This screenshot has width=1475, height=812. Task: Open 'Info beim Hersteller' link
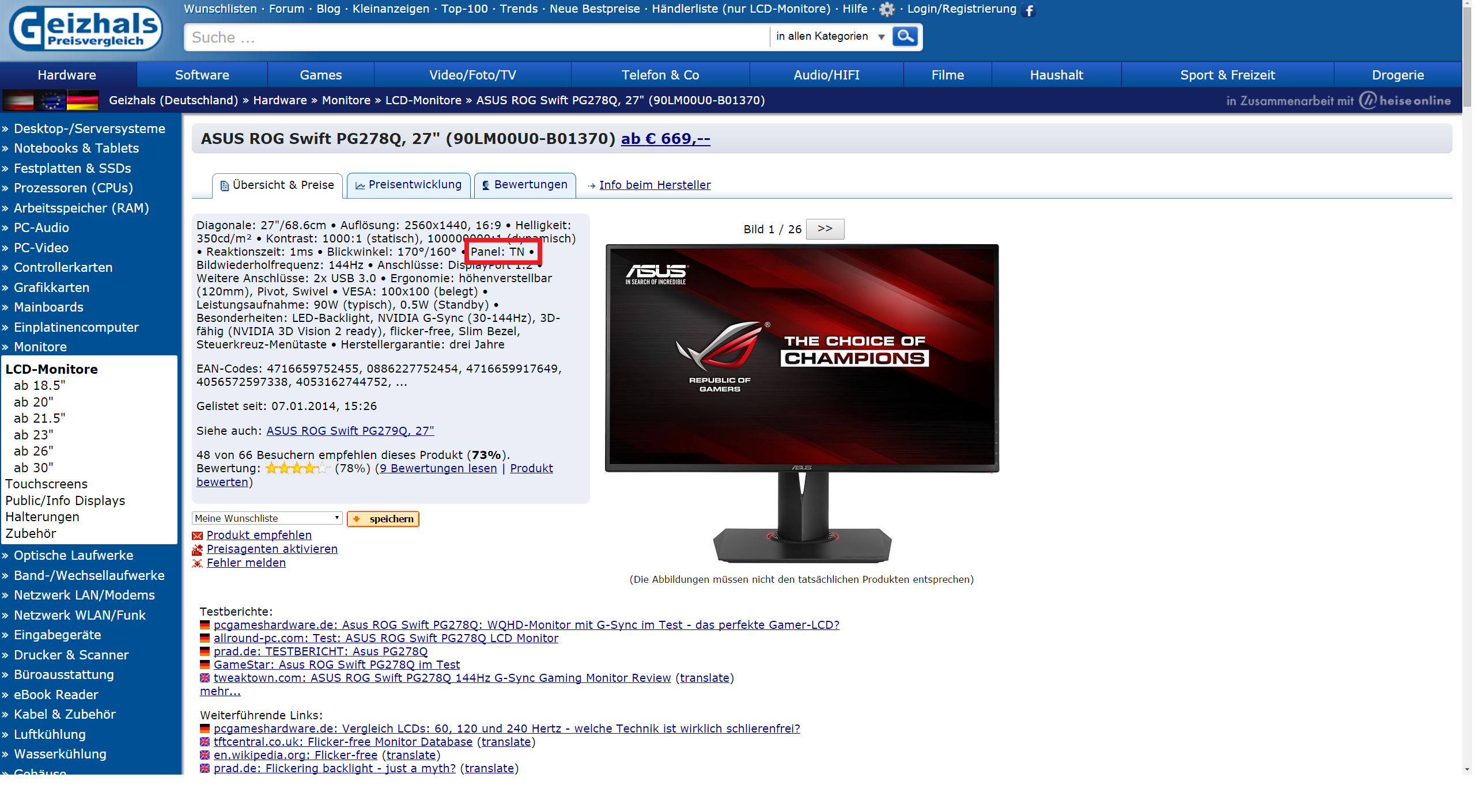[x=655, y=185]
